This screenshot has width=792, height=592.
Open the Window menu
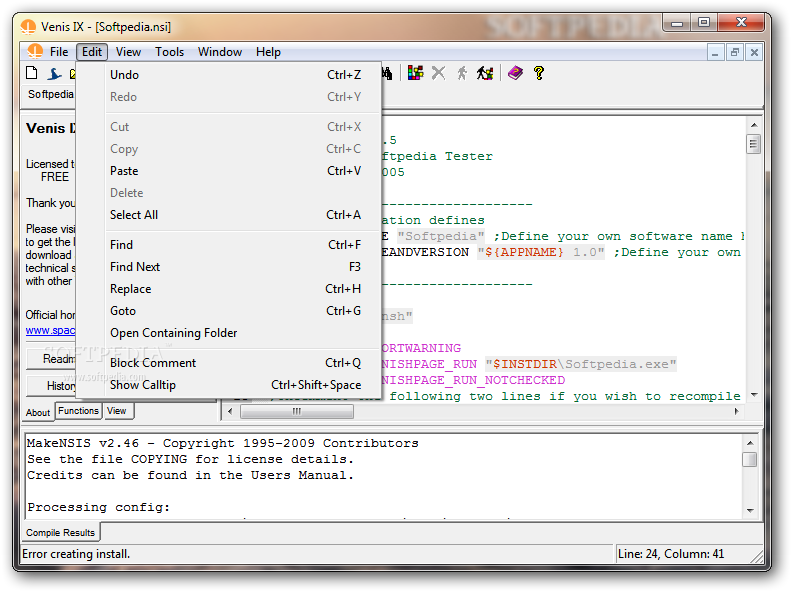pos(220,52)
